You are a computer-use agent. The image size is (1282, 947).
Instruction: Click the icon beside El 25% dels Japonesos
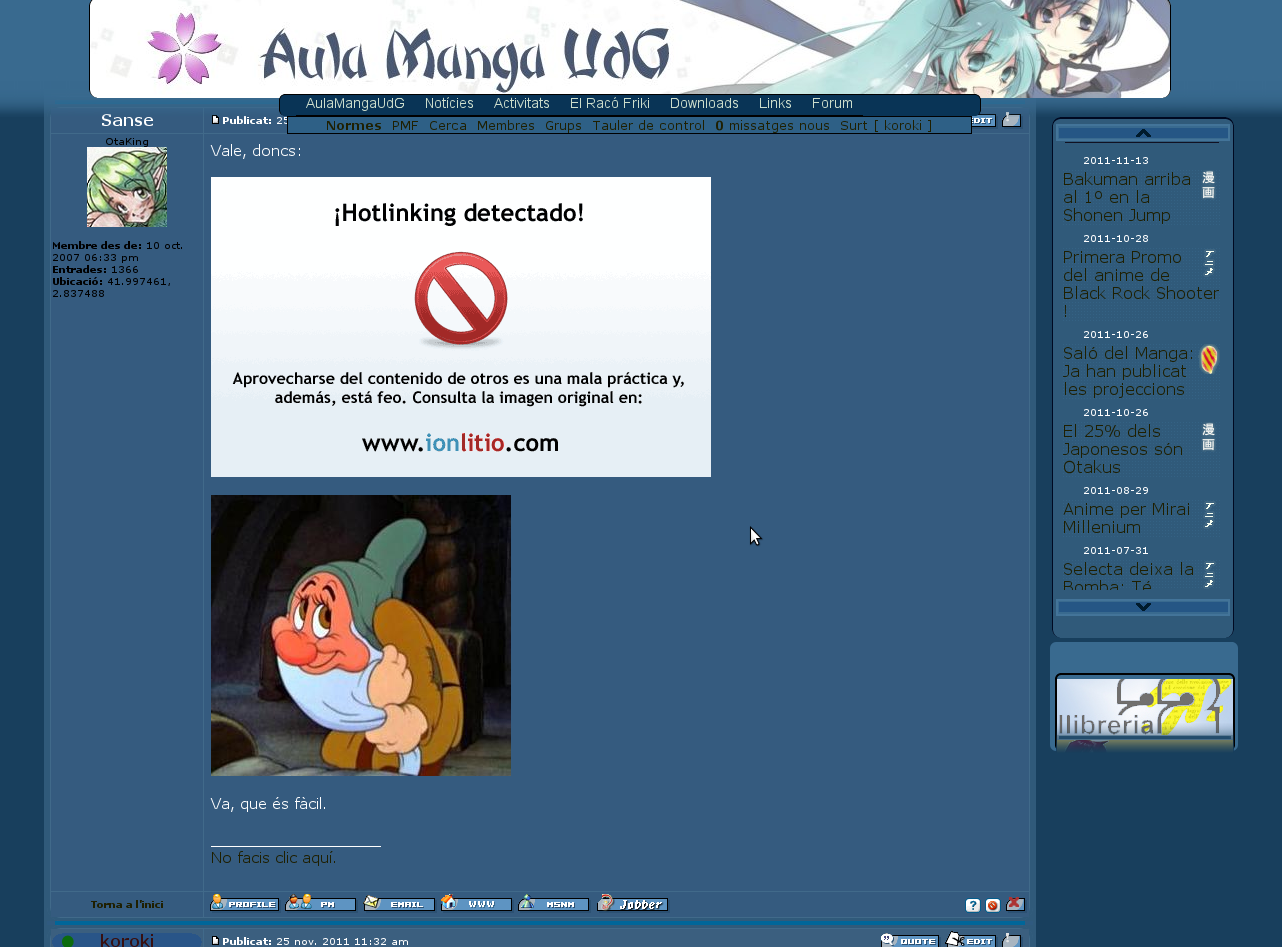[x=1208, y=437]
